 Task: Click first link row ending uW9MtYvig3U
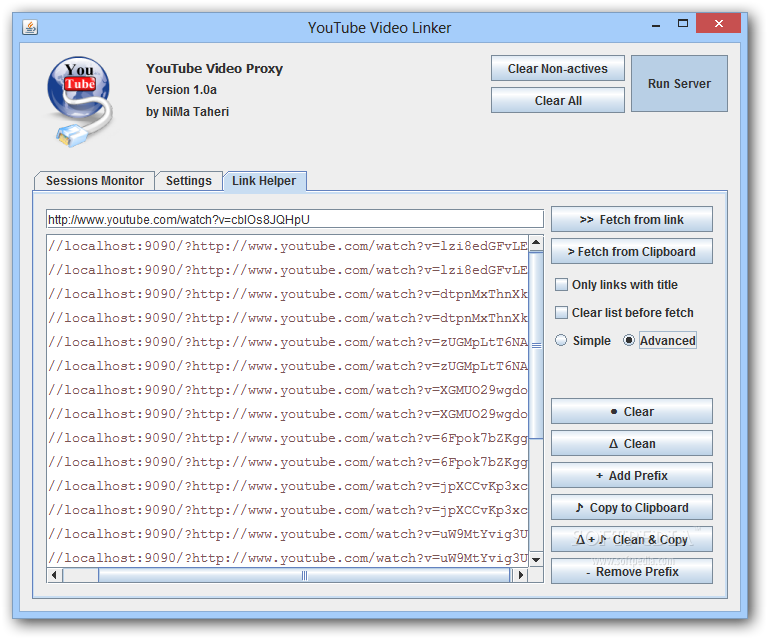coord(288,534)
